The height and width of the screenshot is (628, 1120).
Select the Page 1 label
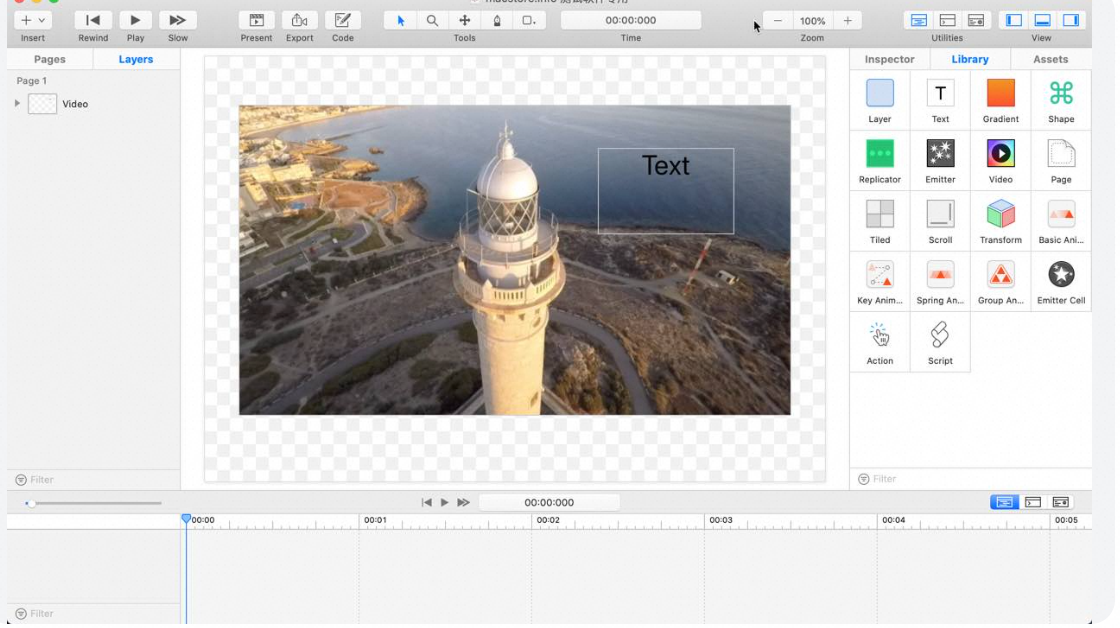point(31,81)
